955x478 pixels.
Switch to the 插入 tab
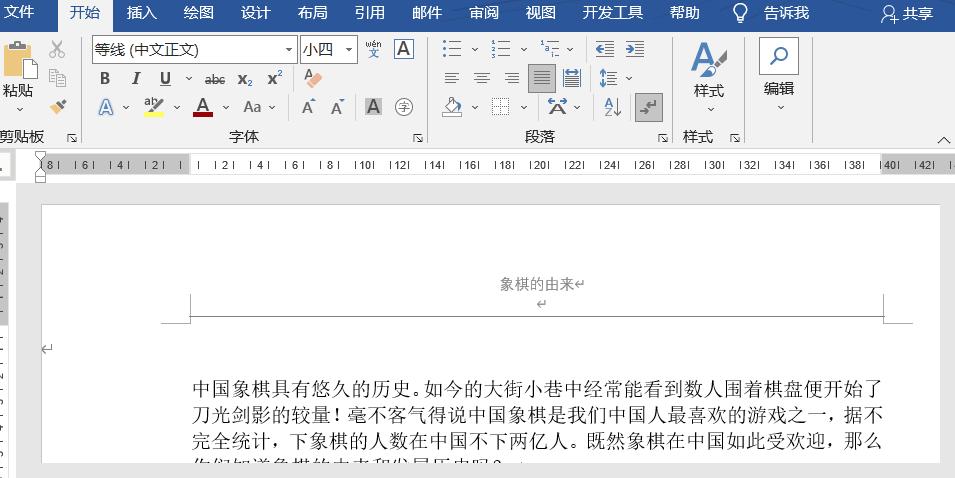(141, 12)
